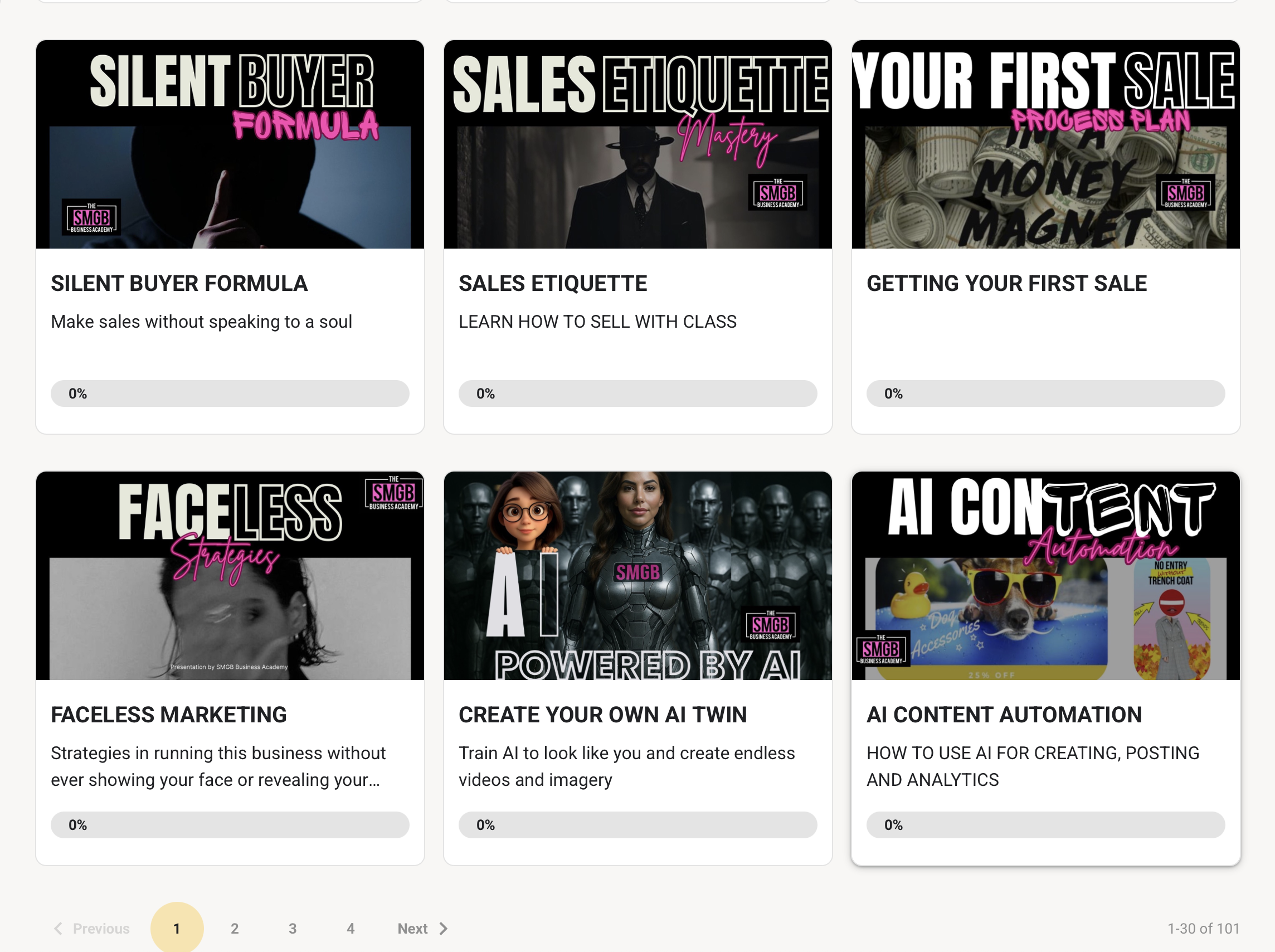Click the 1-30 of 101 results counter

(x=1203, y=929)
